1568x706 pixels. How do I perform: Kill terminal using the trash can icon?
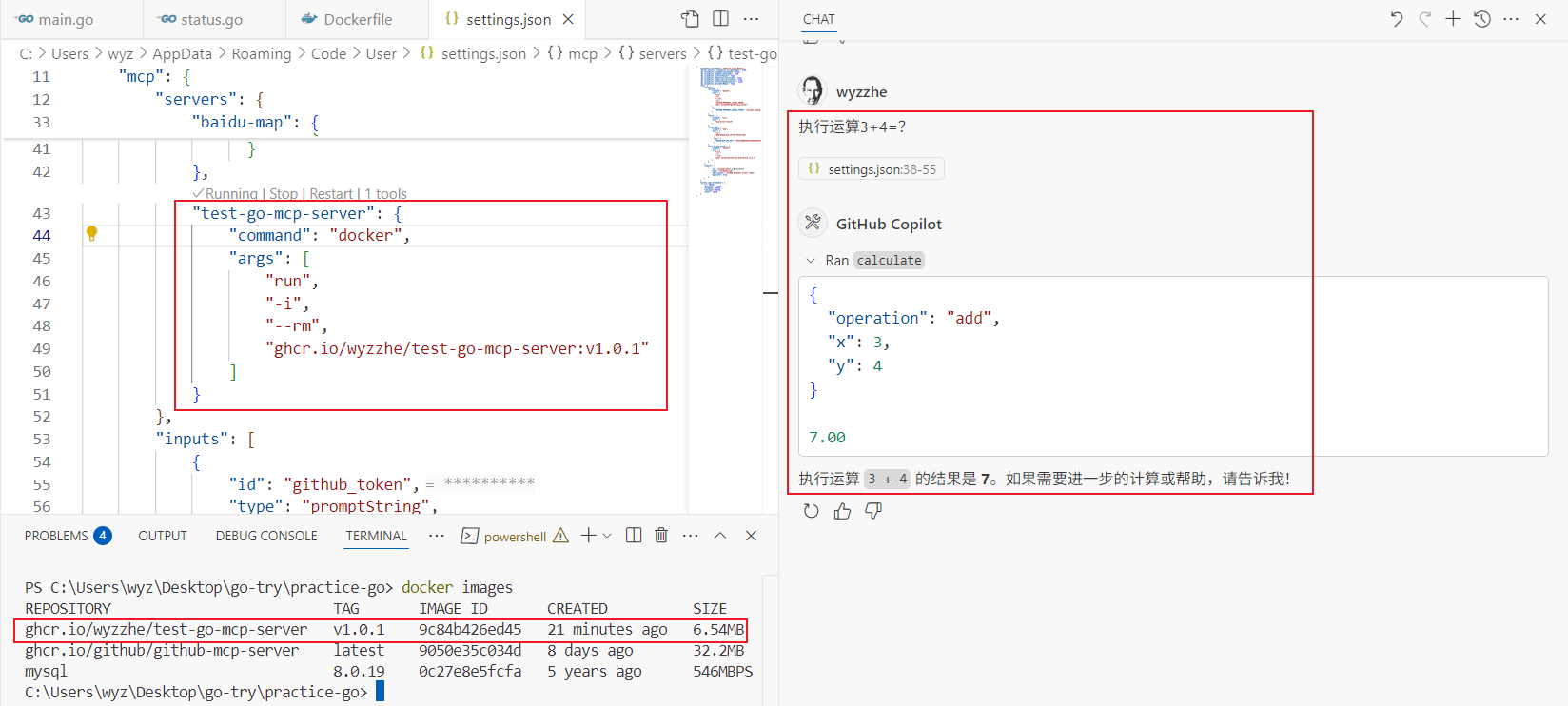tap(661, 536)
